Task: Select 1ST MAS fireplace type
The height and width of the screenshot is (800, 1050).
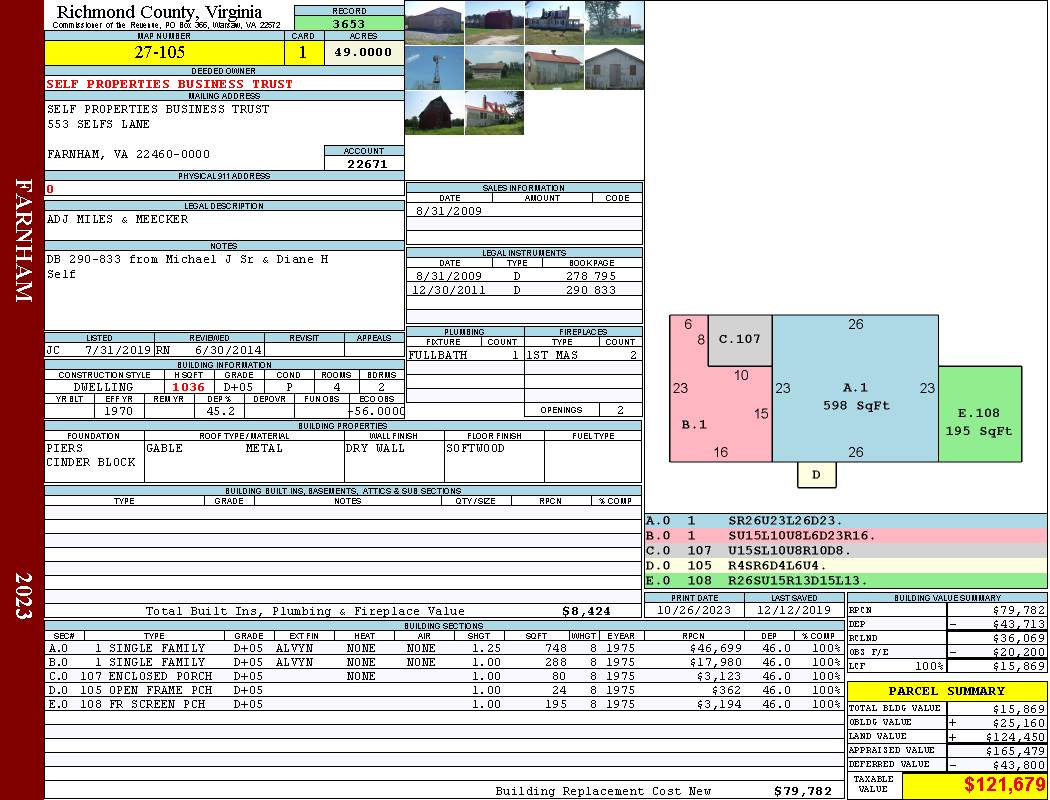Action: pyautogui.click(x=552, y=355)
